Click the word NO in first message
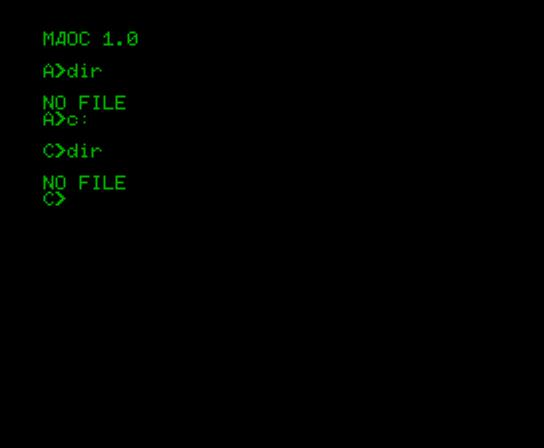The image size is (544, 448). pos(54,103)
